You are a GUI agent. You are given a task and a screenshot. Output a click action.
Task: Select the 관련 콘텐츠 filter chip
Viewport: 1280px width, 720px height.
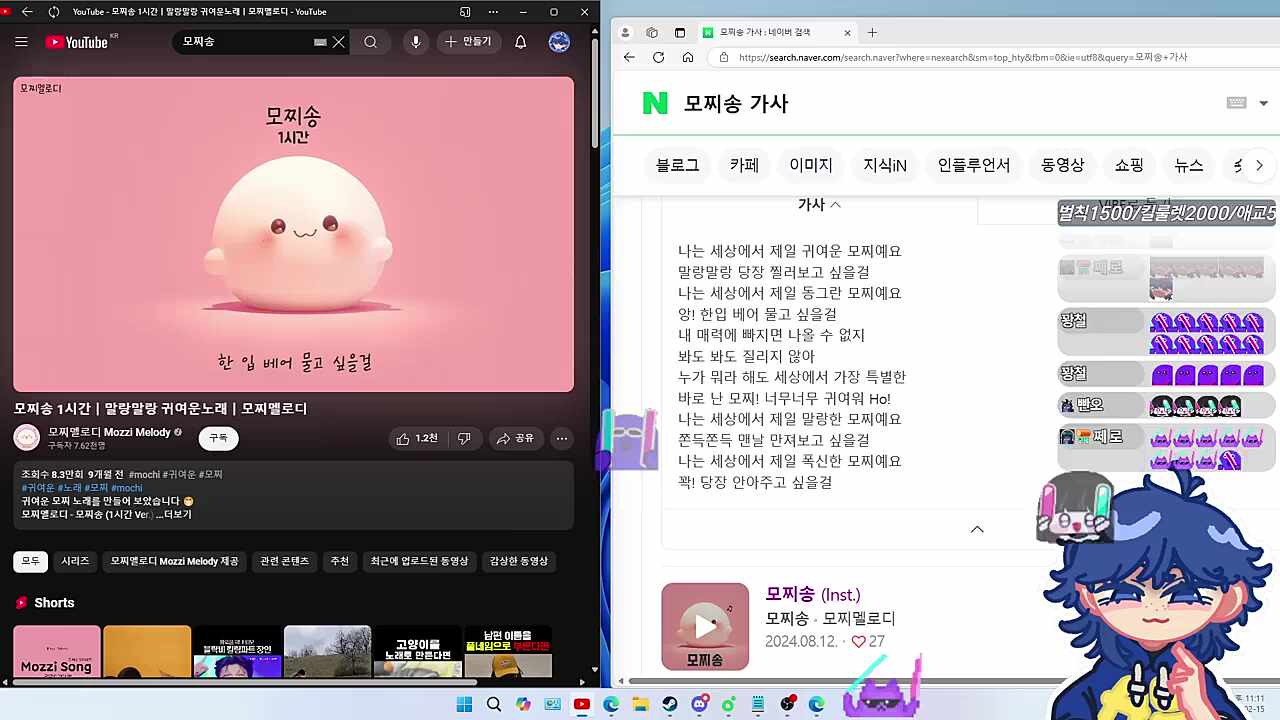(285, 561)
